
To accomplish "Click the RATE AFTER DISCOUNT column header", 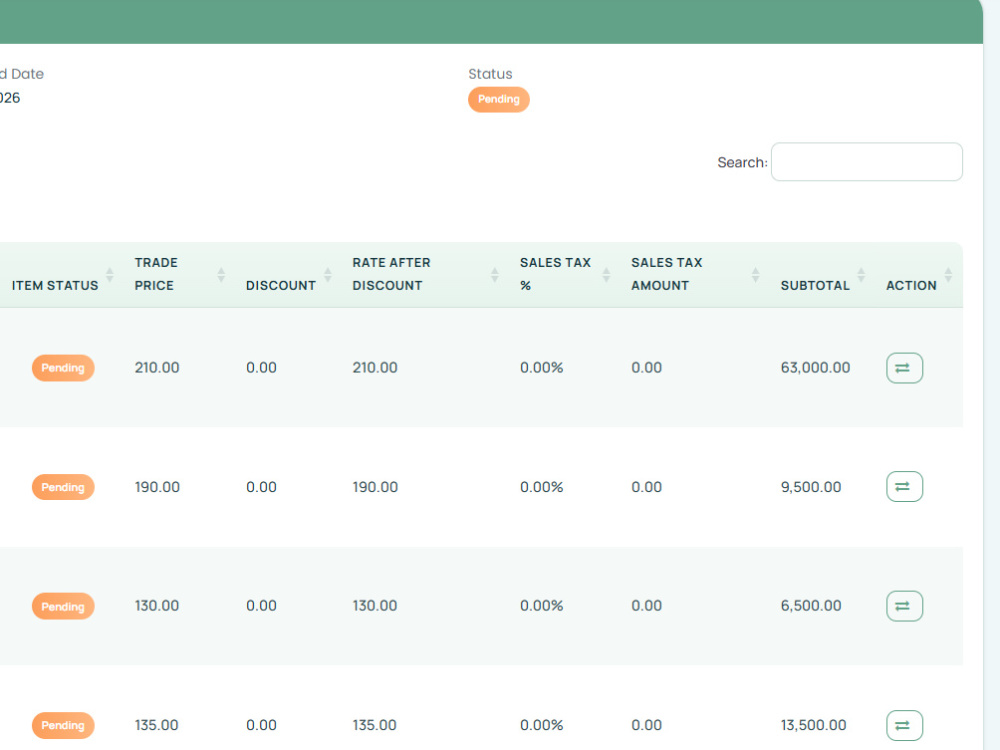I will point(392,274).
